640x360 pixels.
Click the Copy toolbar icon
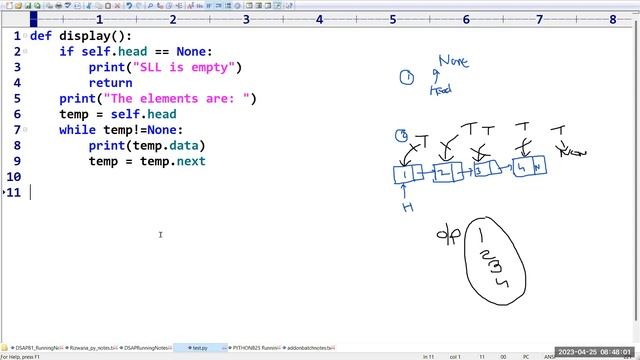[x=99, y=6]
